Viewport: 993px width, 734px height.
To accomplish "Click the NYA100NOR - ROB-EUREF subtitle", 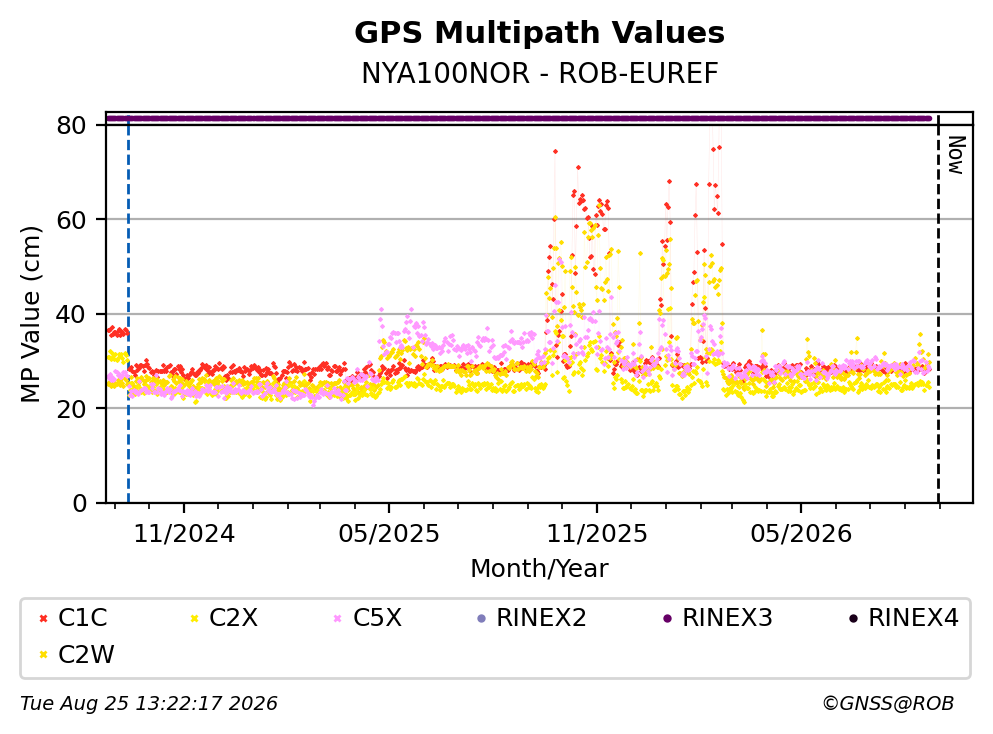I will pos(540,73).
